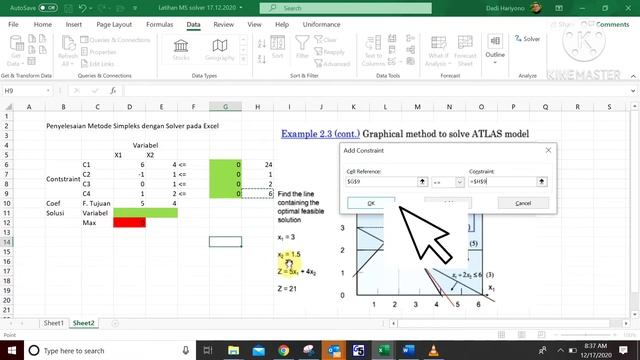Image resolution: width=640 pixels, height=360 pixels.
Task: Sort Z to A descending icon
Action: (262, 59)
